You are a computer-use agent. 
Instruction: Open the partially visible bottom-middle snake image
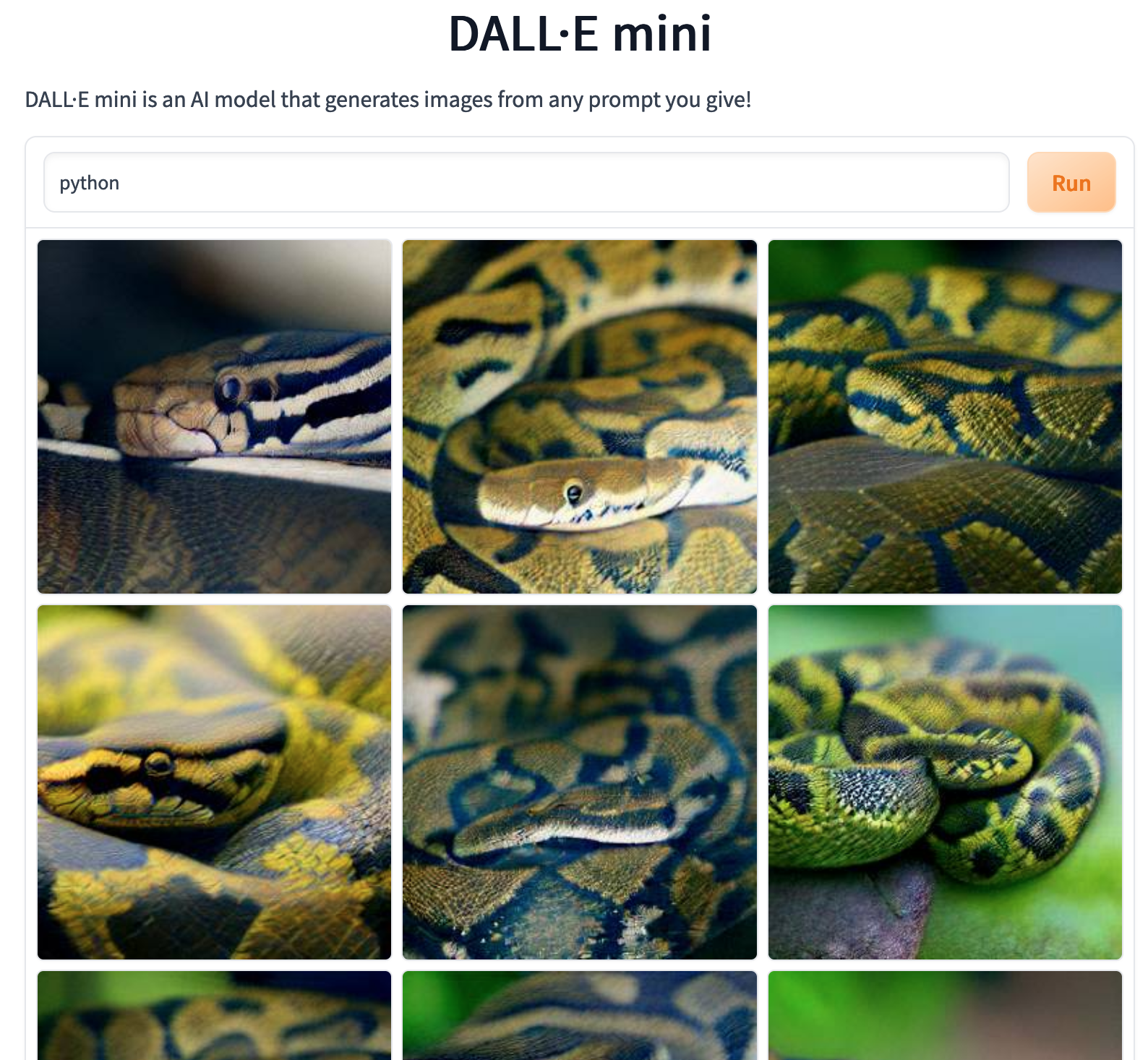click(579, 1015)
